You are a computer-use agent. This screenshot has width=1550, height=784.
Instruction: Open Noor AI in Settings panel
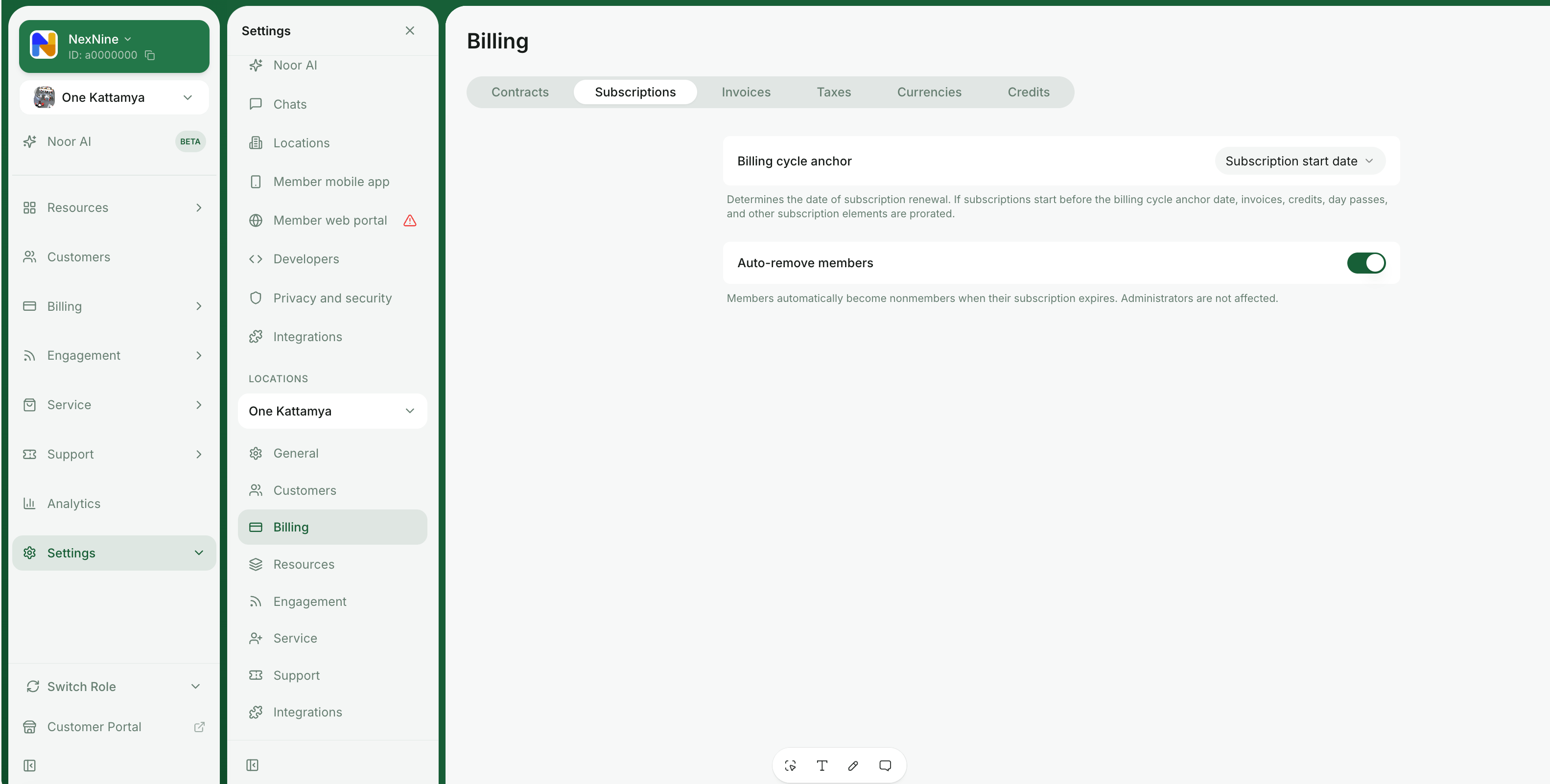click(332, 65)
